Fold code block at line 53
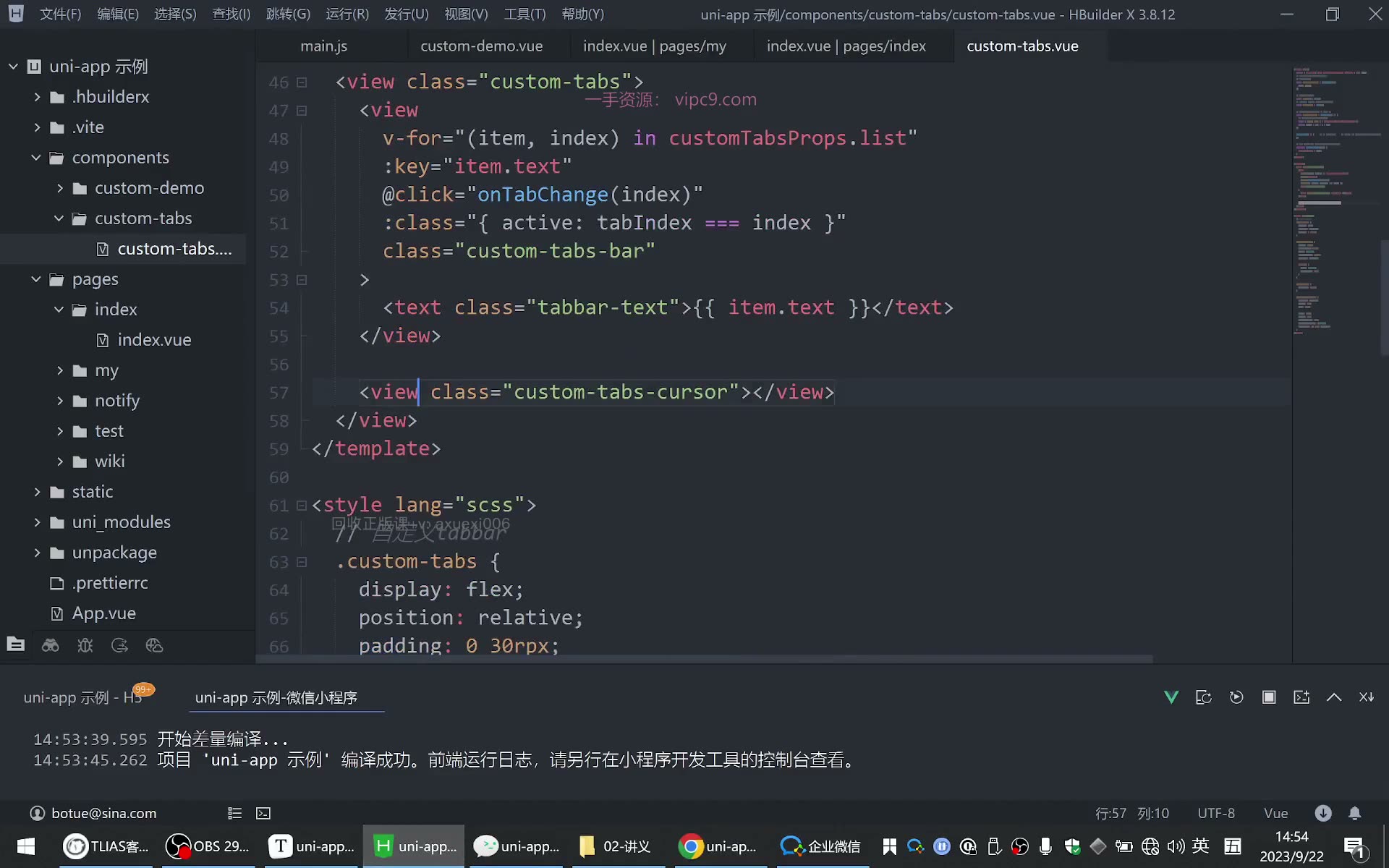Image resolution: width=1389 pixels, height=868 pixels. coord(302,280)
